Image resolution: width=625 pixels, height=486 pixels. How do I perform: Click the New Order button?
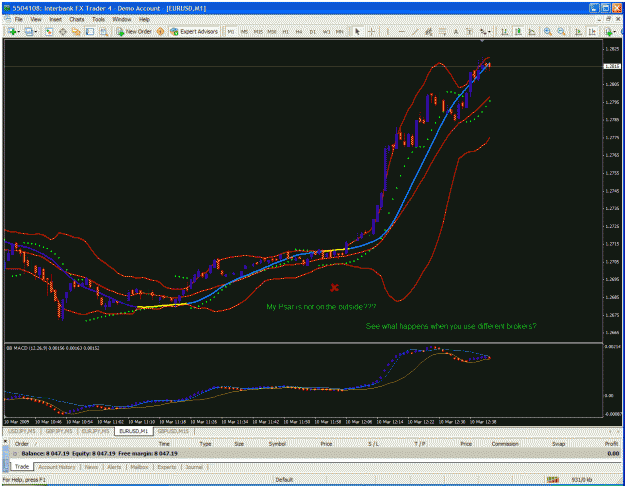click(134, 31)
